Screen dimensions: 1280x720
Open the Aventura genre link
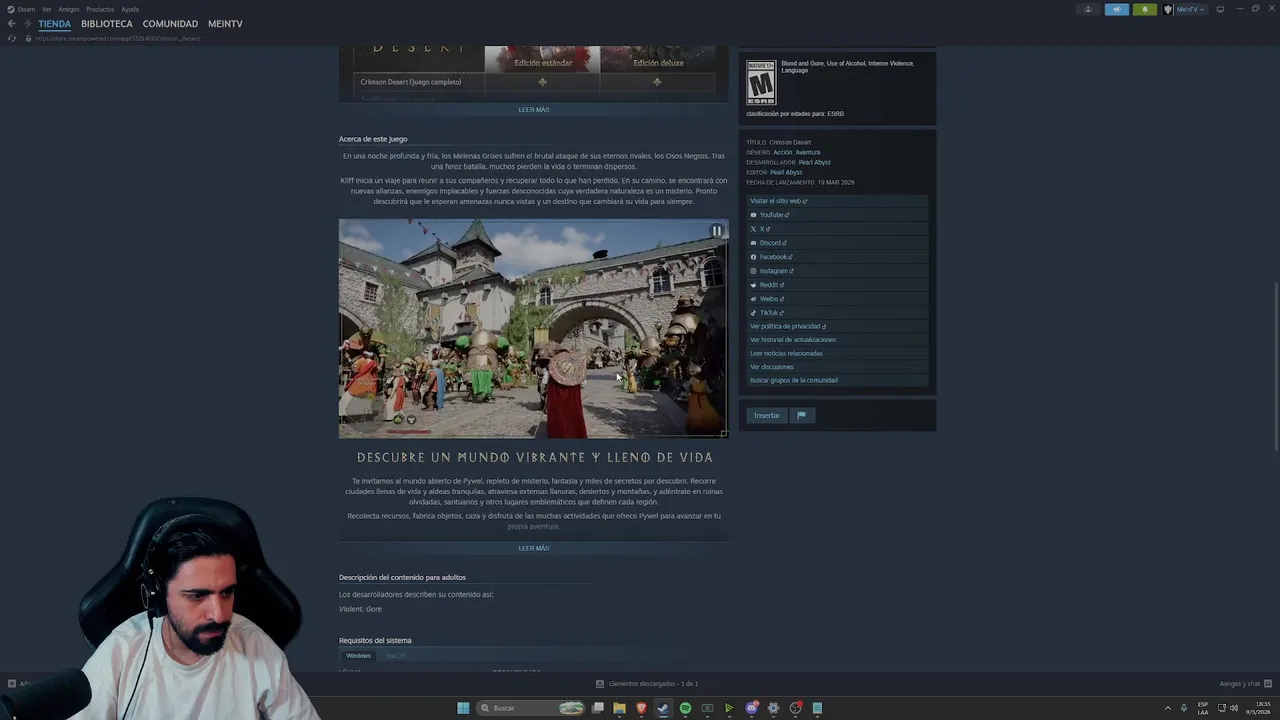coord(808,152)
